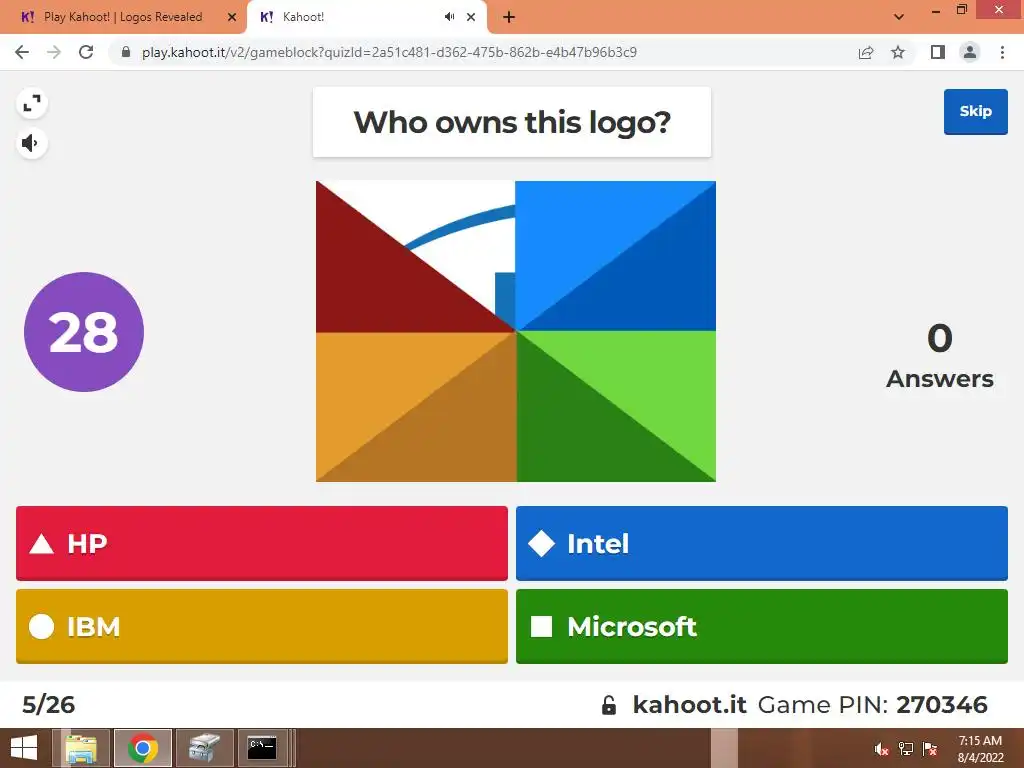Image resolution: width=1024 pixels, height=768 pixels.
Task: Open File Explorer from taskbar
Action: pos(82,748)
